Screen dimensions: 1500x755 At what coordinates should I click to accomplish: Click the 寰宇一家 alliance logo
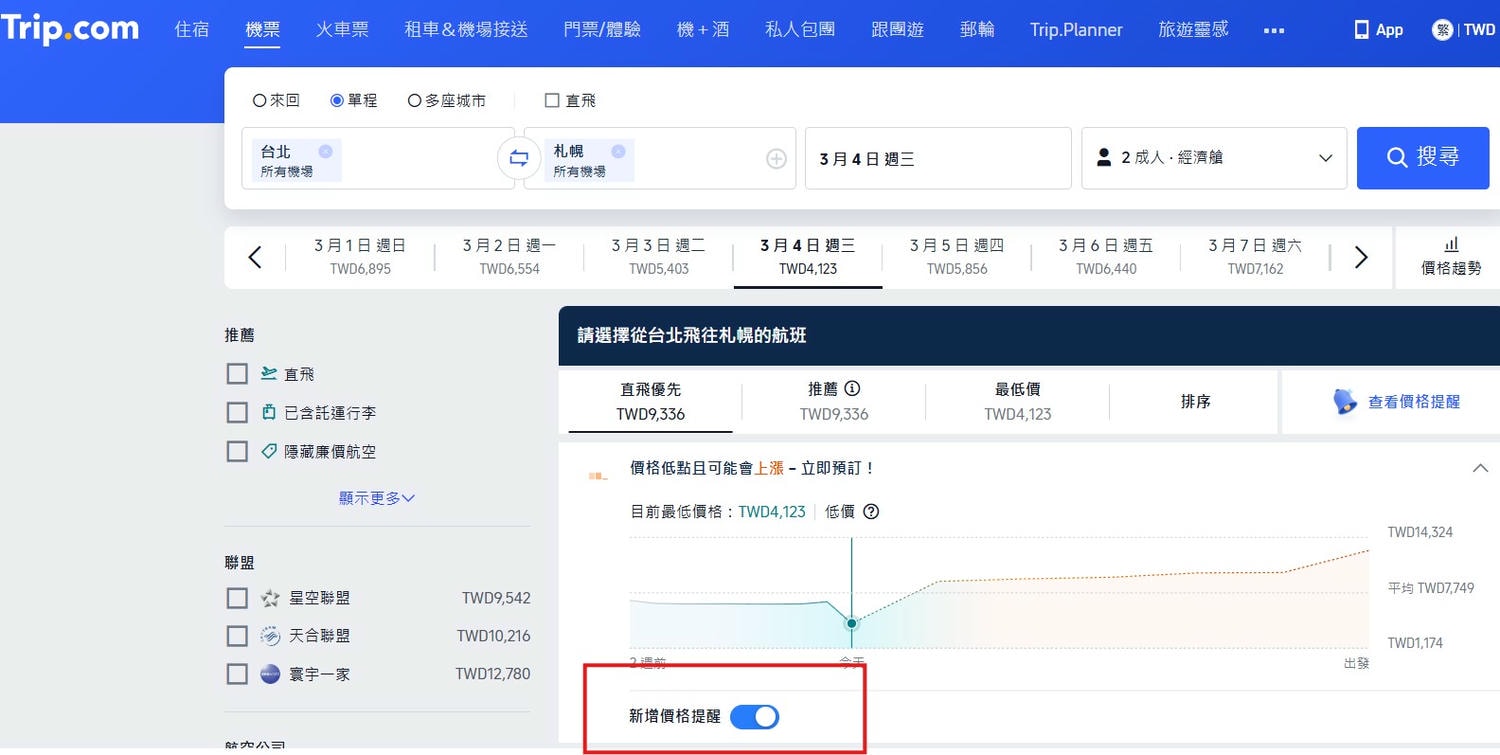(x=270, y=674)
